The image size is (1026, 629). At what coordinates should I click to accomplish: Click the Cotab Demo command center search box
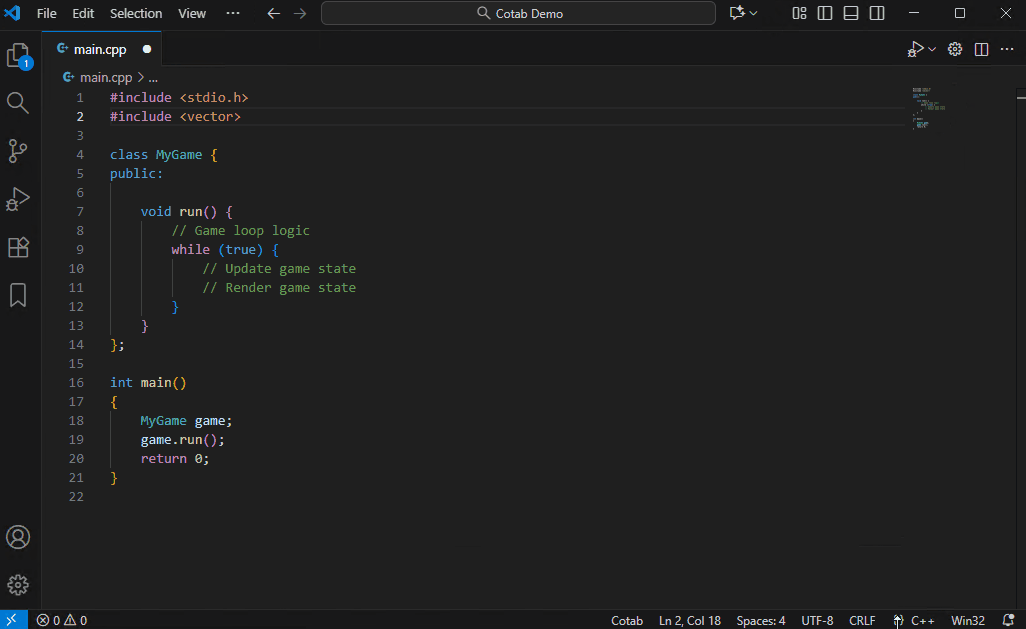click(x=518, y=13)
